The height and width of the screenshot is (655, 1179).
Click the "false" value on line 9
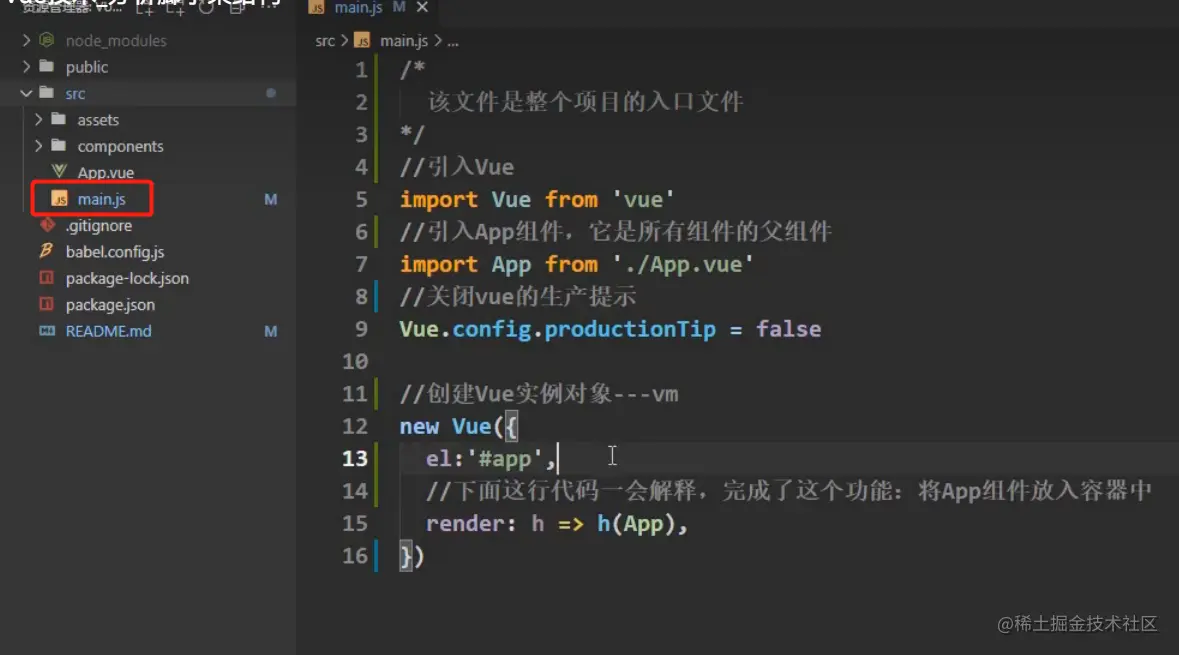[788, 329]
